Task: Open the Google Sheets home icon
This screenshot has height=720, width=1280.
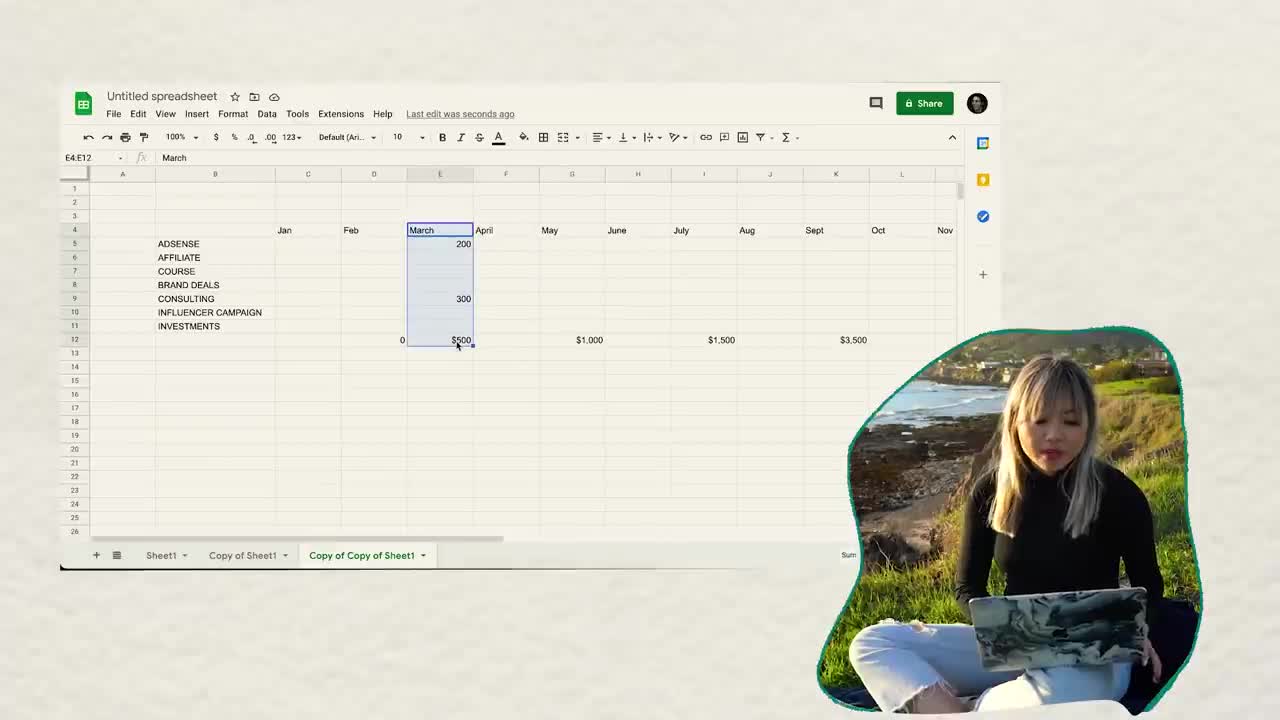Action: tap(84, 104)
